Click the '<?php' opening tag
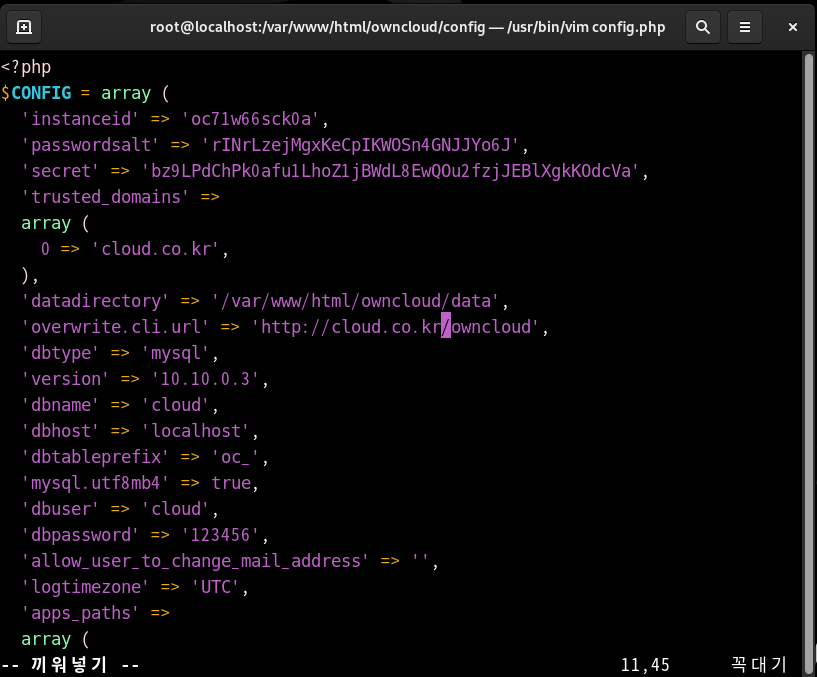 tap(26, 67)
